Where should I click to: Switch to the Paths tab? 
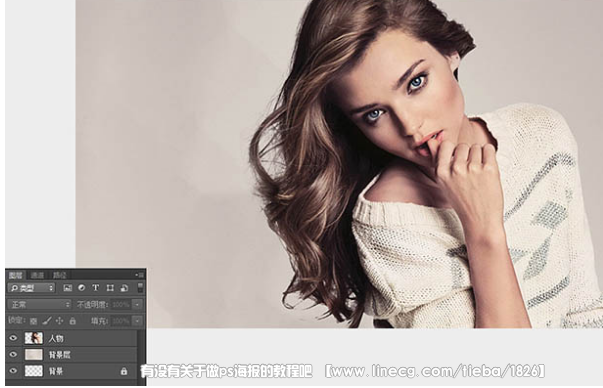(x=60, y=275)
